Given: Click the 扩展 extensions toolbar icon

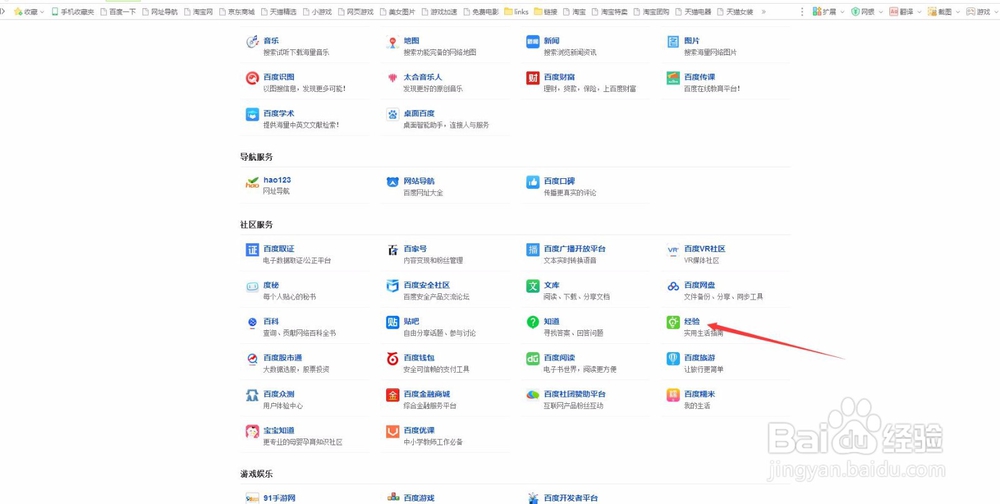Looking at the screenshot, I should (x=816, y=11).
